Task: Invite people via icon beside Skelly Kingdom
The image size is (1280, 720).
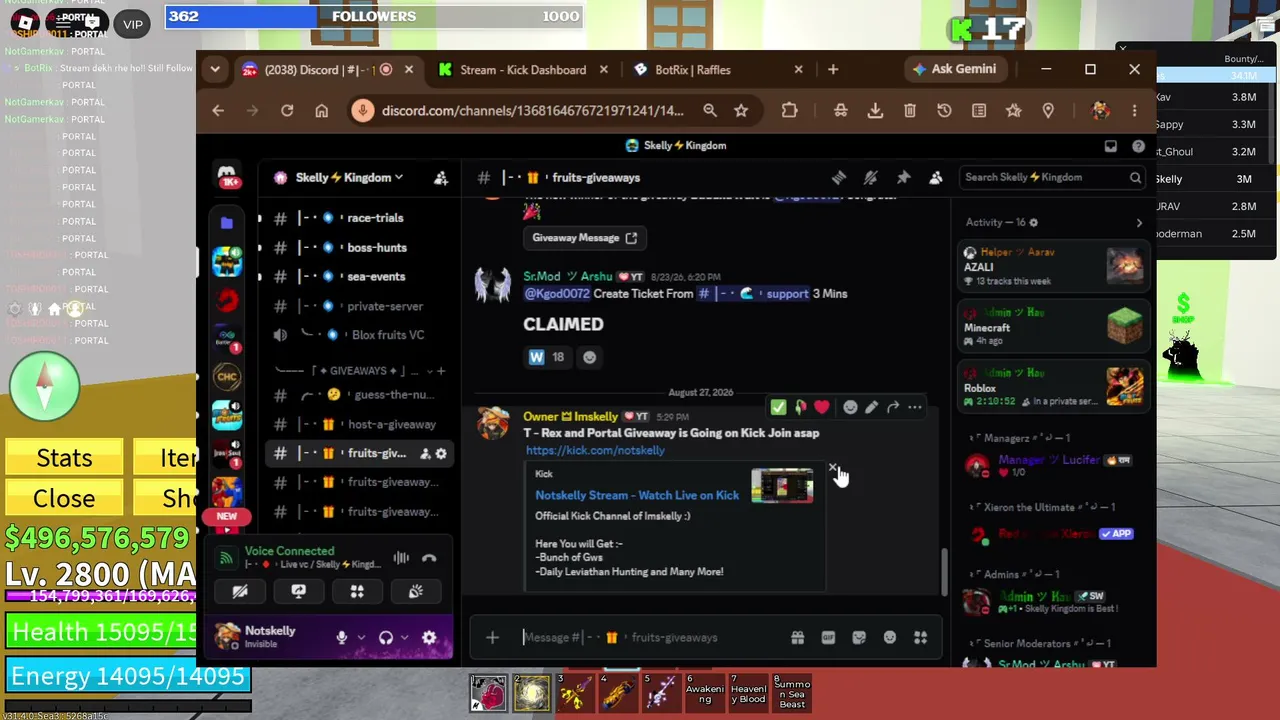Action: point(441,178)
